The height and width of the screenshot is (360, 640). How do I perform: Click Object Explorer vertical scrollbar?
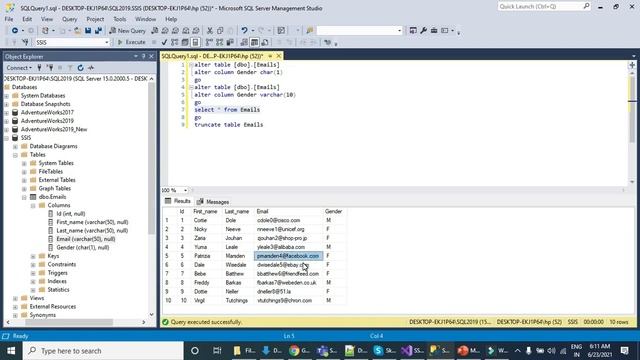click(151, 159)
